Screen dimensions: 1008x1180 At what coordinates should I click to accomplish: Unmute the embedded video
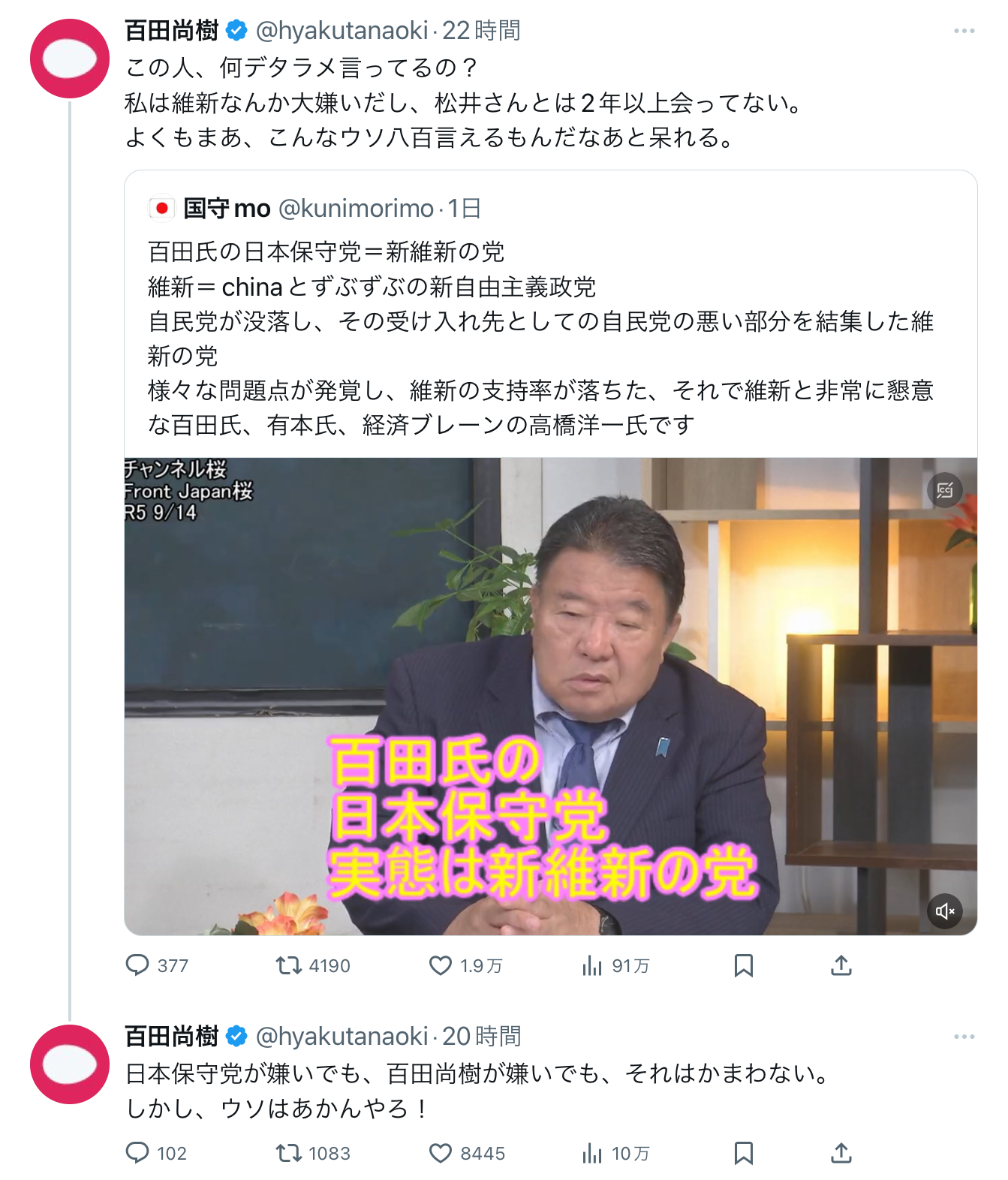pos(945,911)
